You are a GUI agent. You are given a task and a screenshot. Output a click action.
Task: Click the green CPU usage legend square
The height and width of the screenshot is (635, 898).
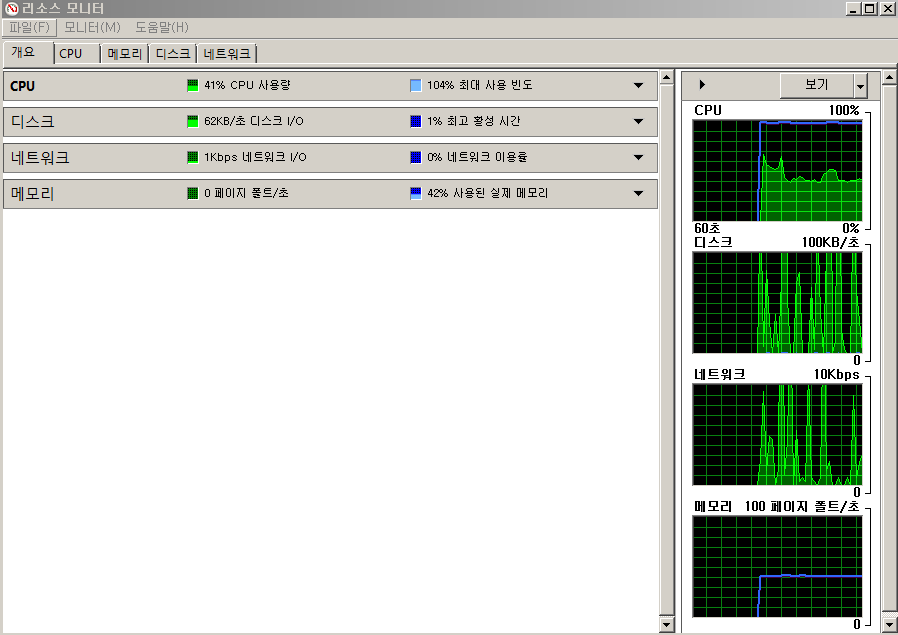(x=193, y=85)
